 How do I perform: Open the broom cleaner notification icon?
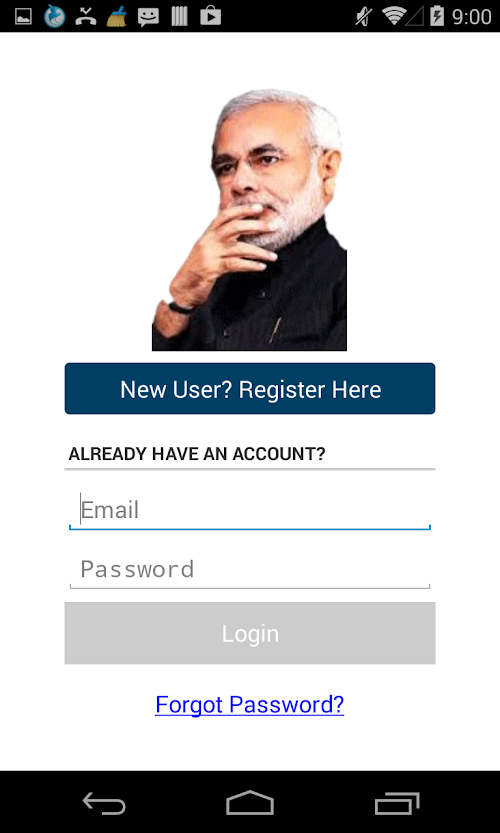(x=116, y=16)
